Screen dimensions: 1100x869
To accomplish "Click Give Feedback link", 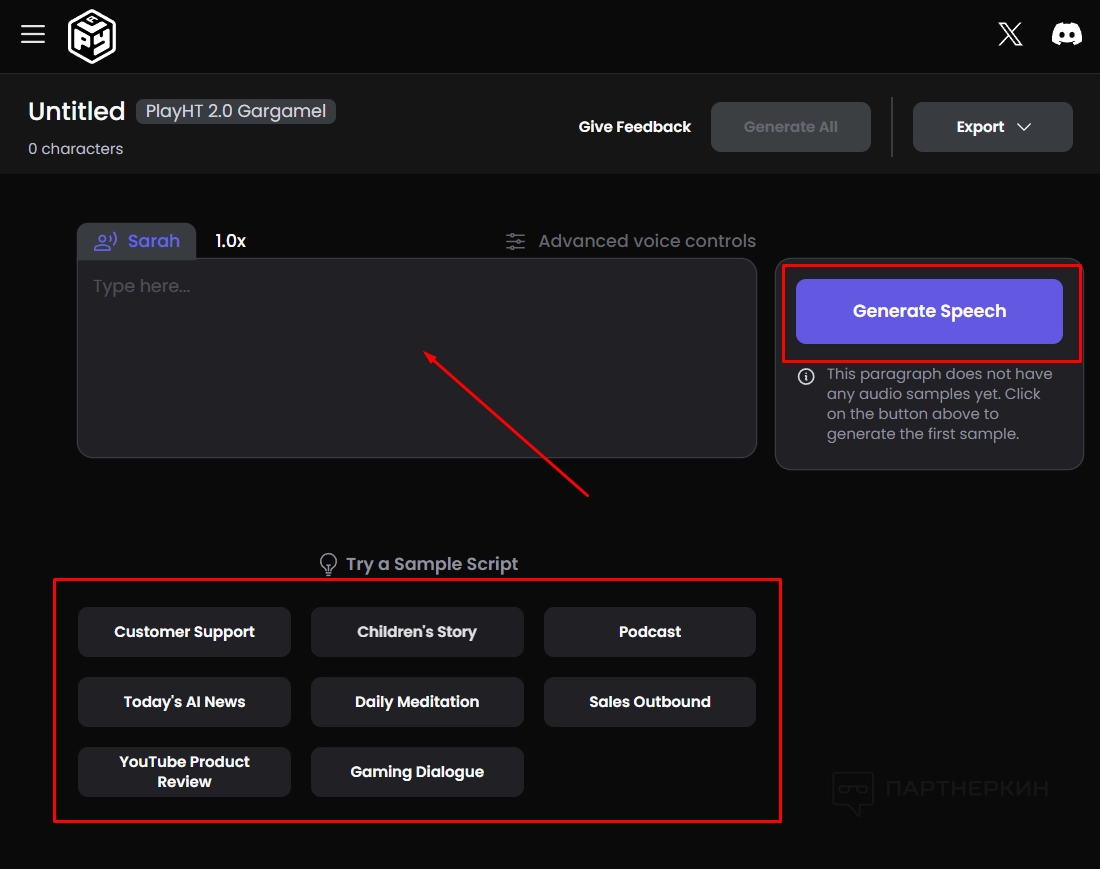I will [x=634, y=127].
